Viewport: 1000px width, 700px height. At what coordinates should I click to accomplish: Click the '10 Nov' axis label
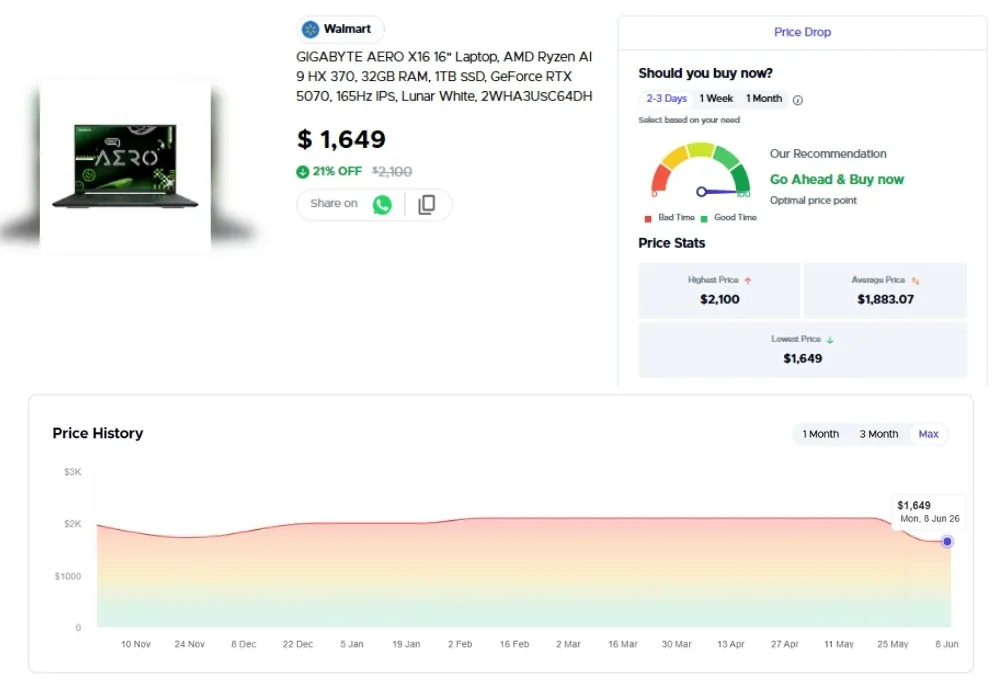click(136, 645)
